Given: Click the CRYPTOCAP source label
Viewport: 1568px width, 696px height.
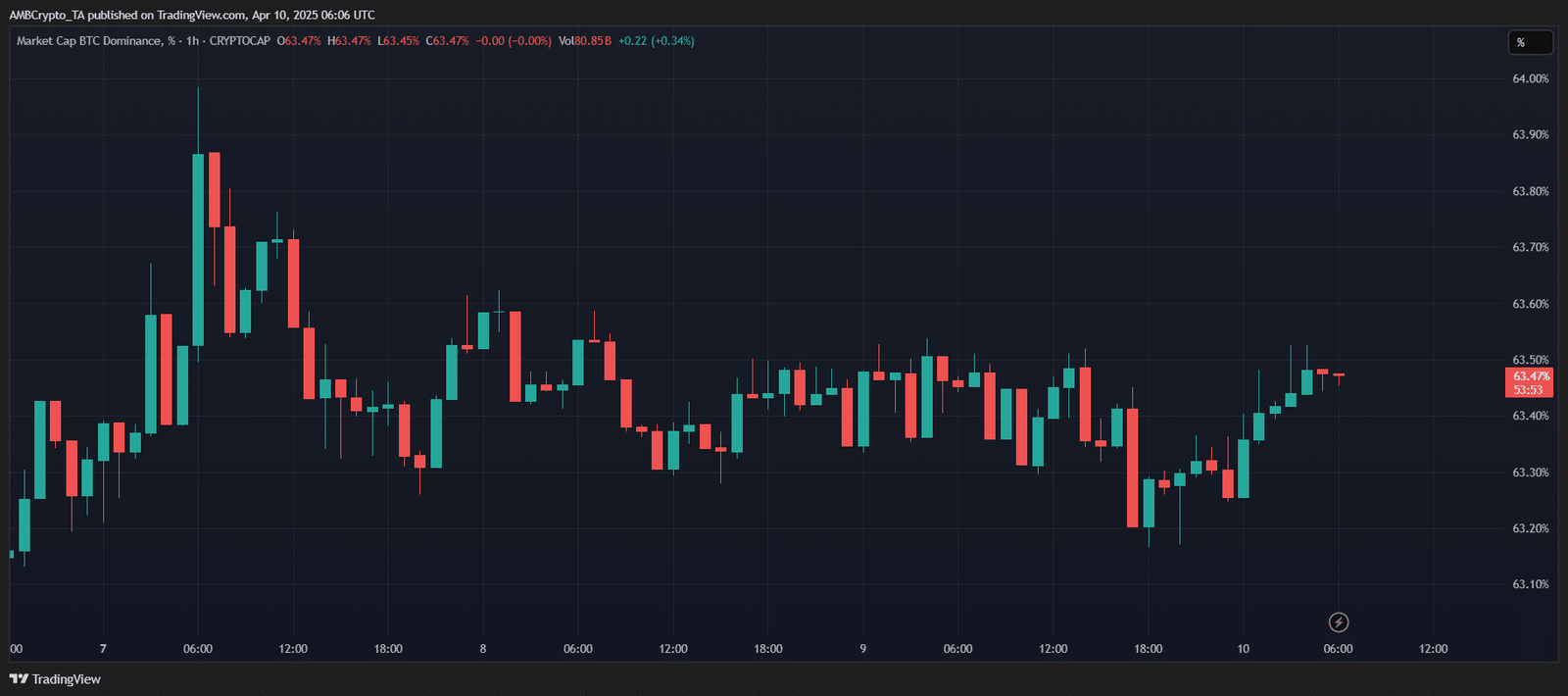Looking at the screenshot, I should click(x=239, y=41).
